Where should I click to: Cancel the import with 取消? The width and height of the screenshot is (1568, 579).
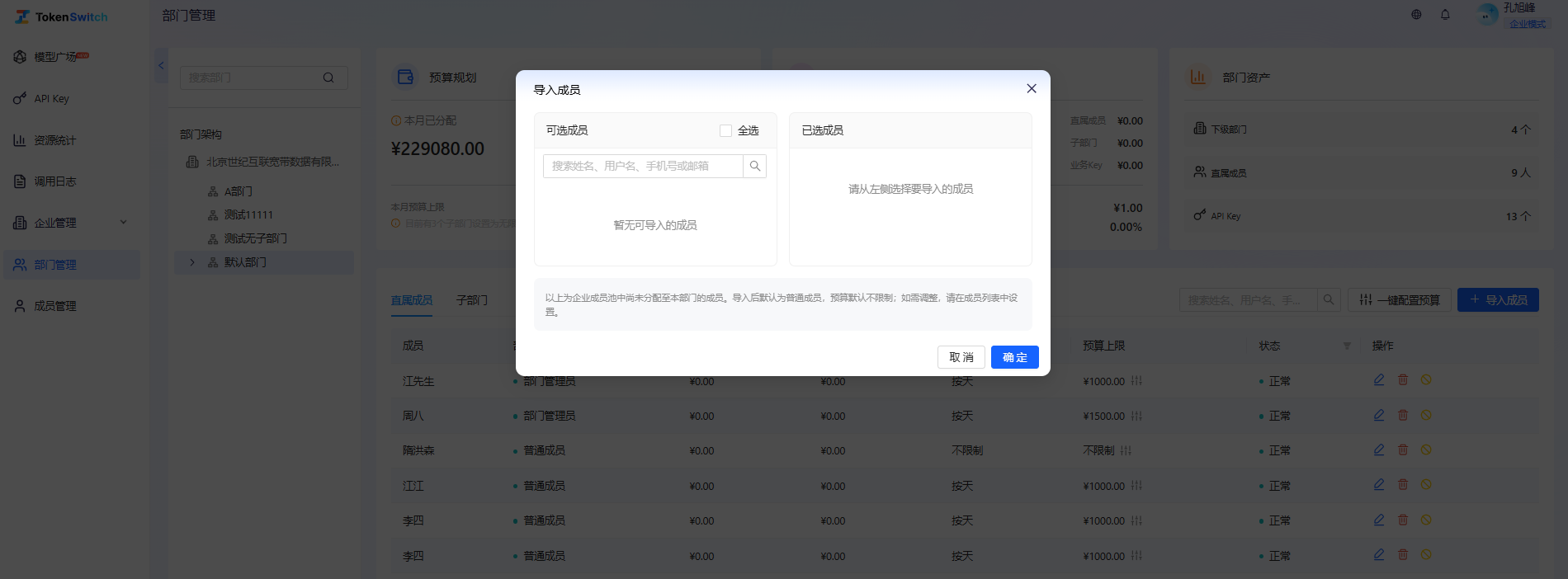tap(961, 357)
